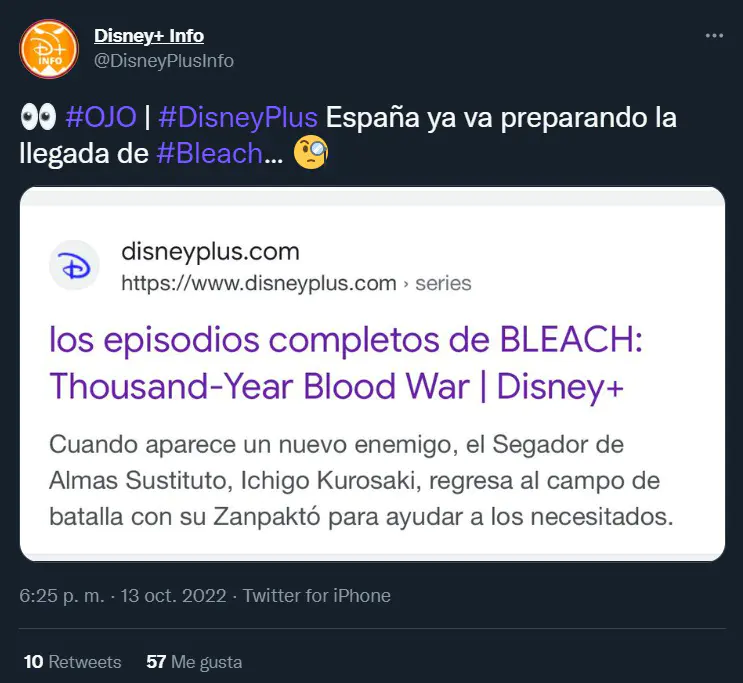Screen dimensions: 743x683
Task: Click the eyes emoji in the tweet
Action: coord(38,117)
